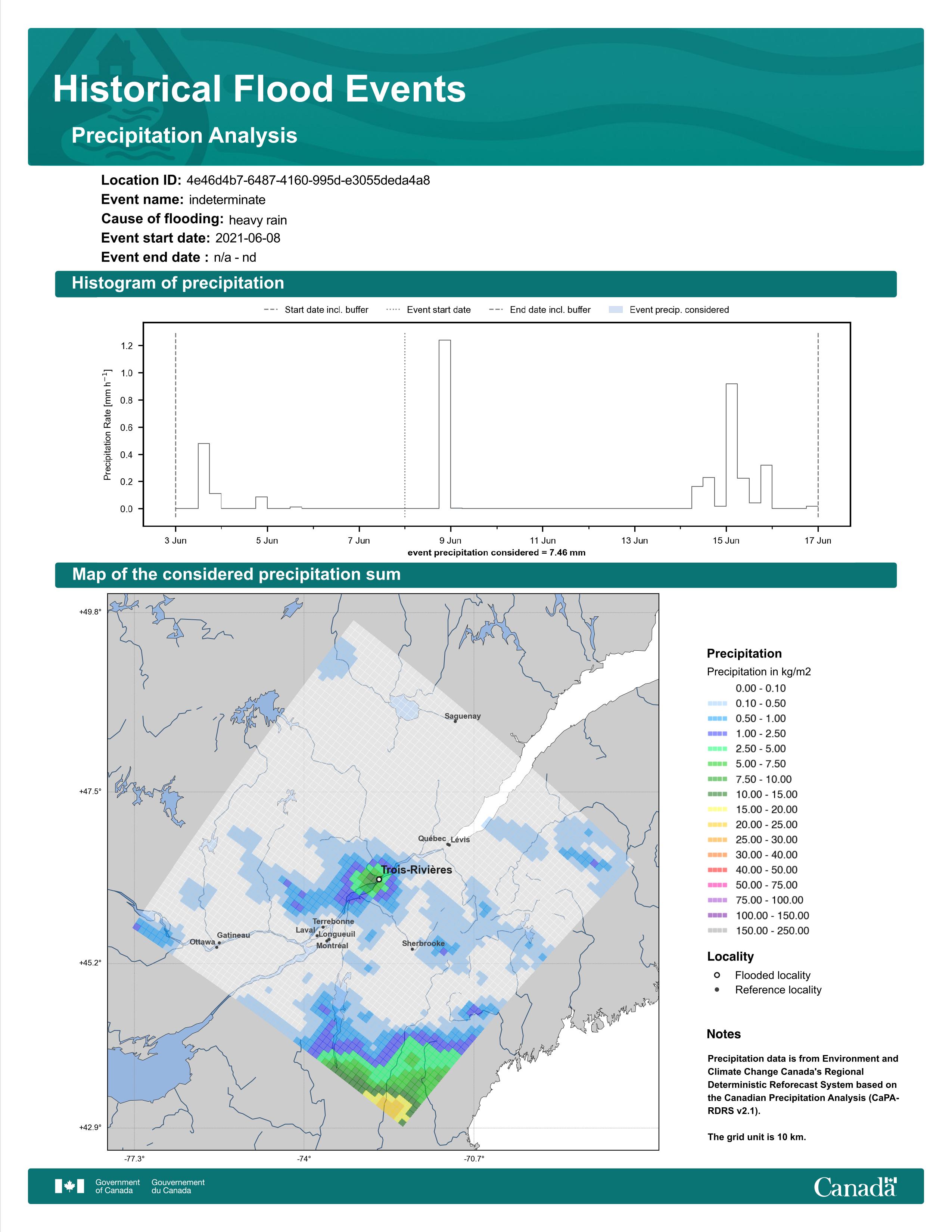Click the grid unit is 10 km note
The width and height of the screenshot is (952, 1232).
(x=757, y=1137)
